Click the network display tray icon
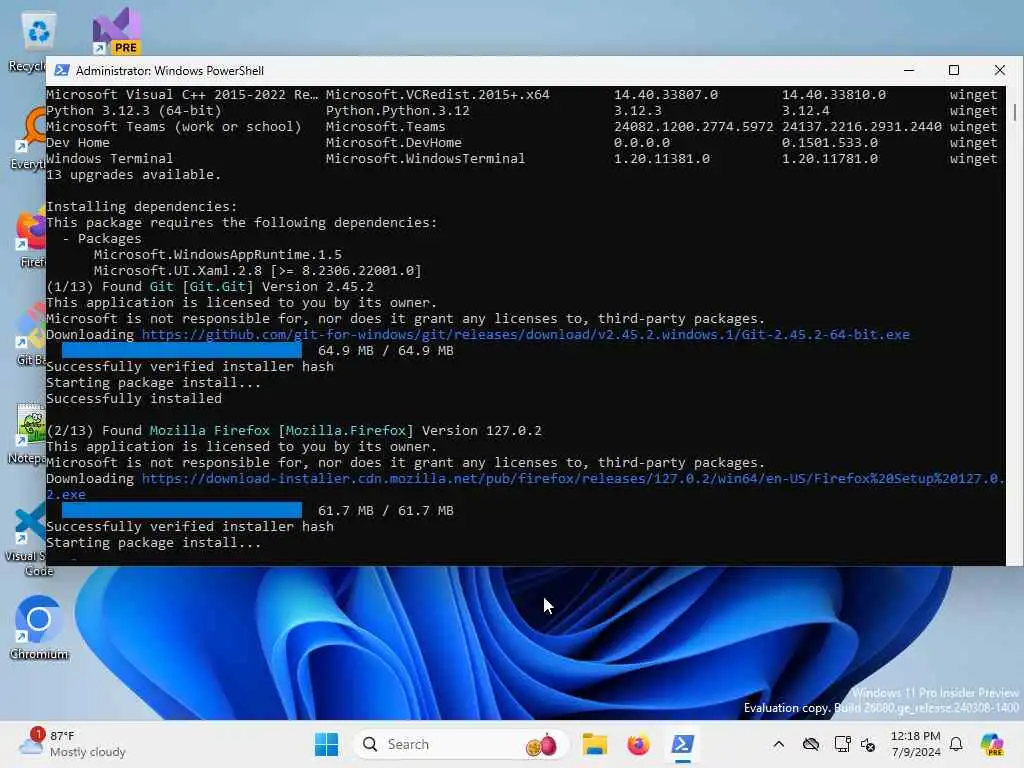 (x=842, y=744)
